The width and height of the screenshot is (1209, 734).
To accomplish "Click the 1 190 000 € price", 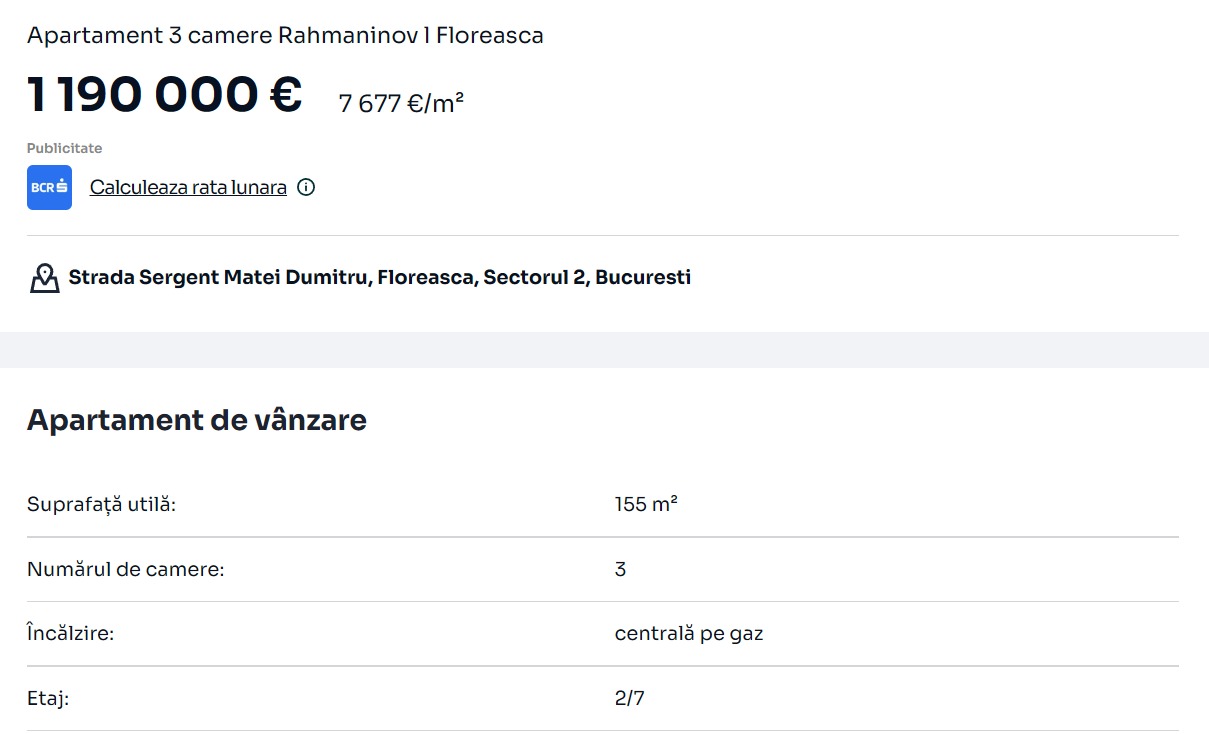I will pos(164,95).
